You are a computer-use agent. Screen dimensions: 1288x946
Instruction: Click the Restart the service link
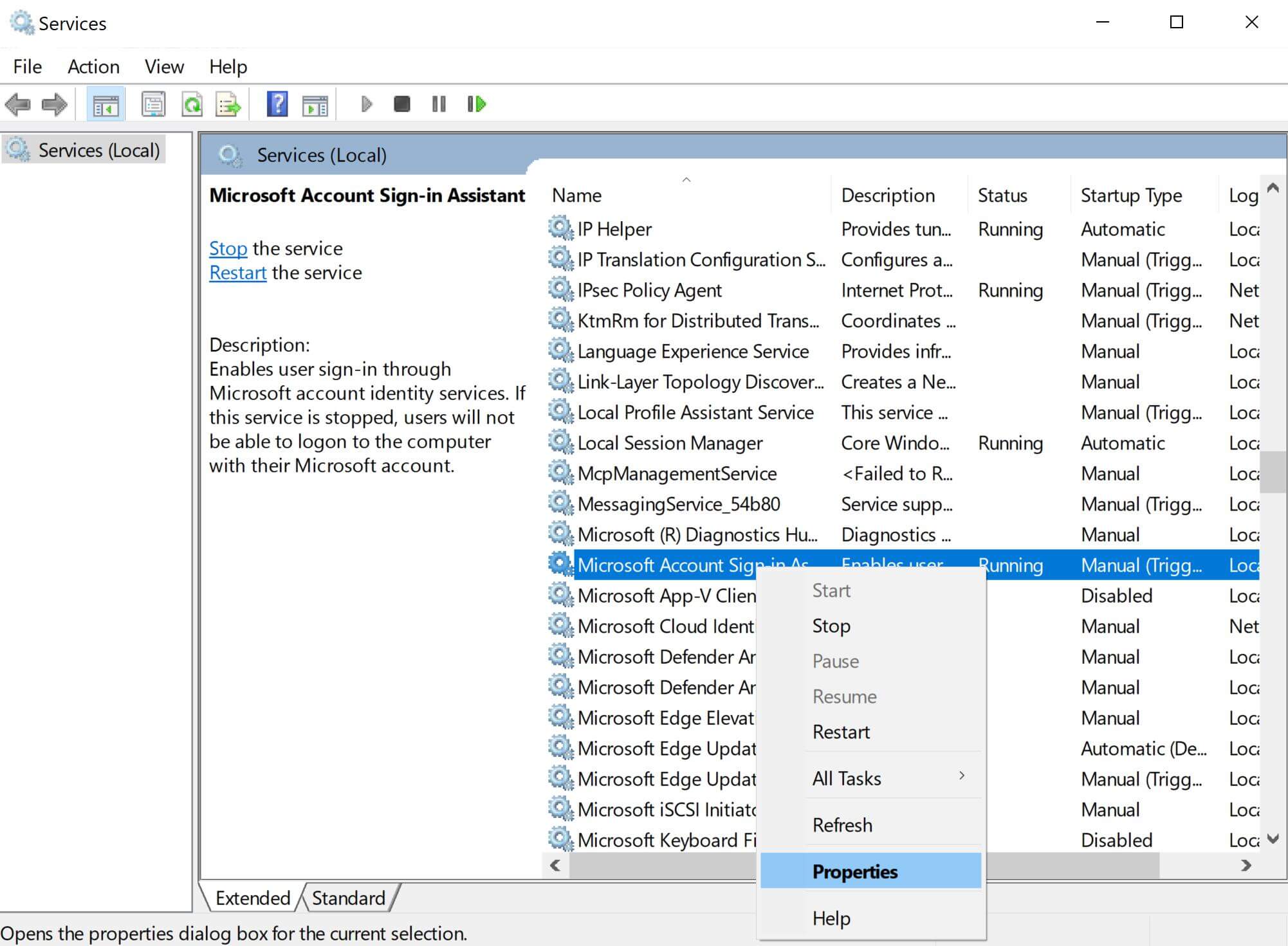[x=237, y=272]
